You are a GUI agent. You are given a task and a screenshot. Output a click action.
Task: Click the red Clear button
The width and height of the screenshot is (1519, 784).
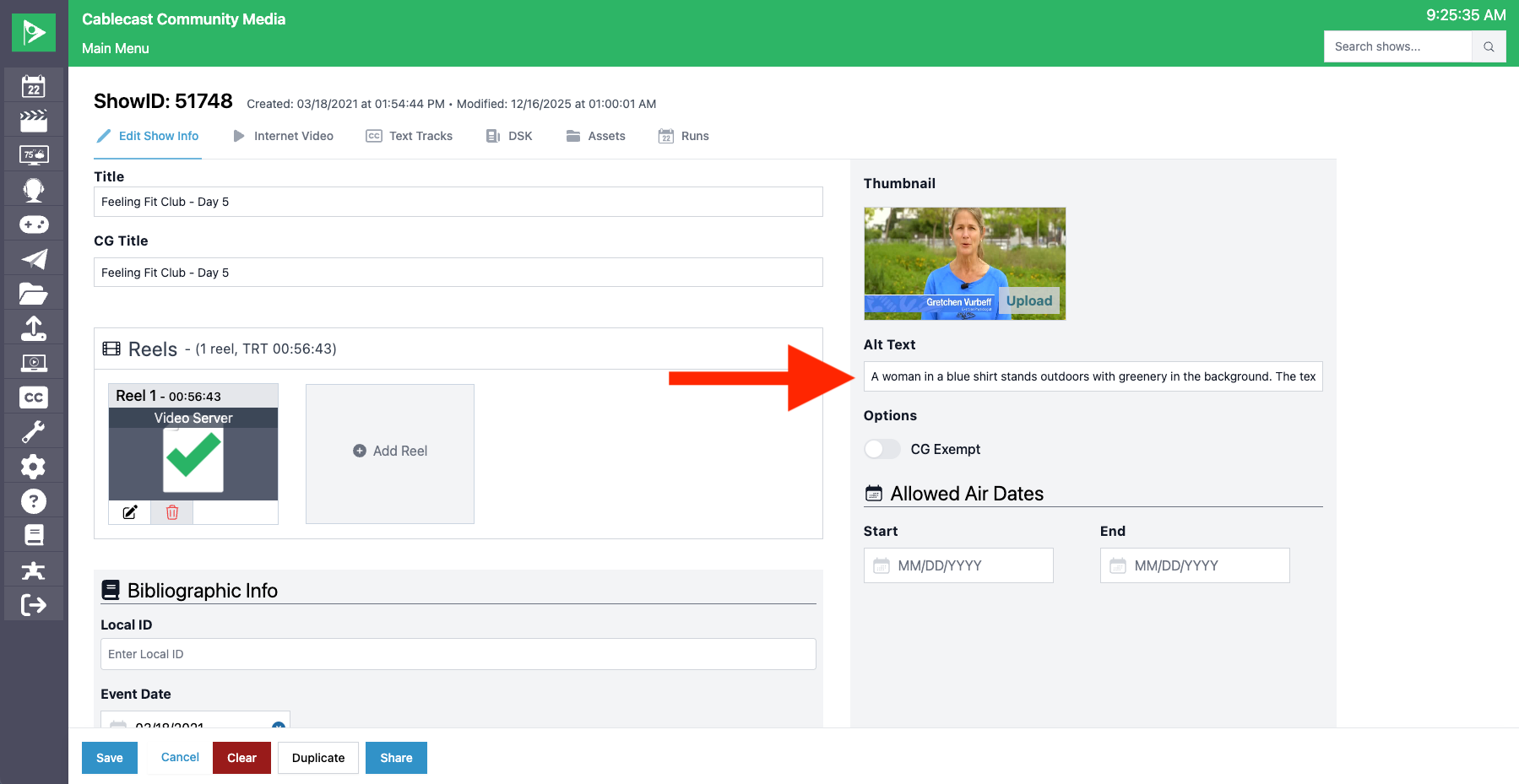pos(241,758)
